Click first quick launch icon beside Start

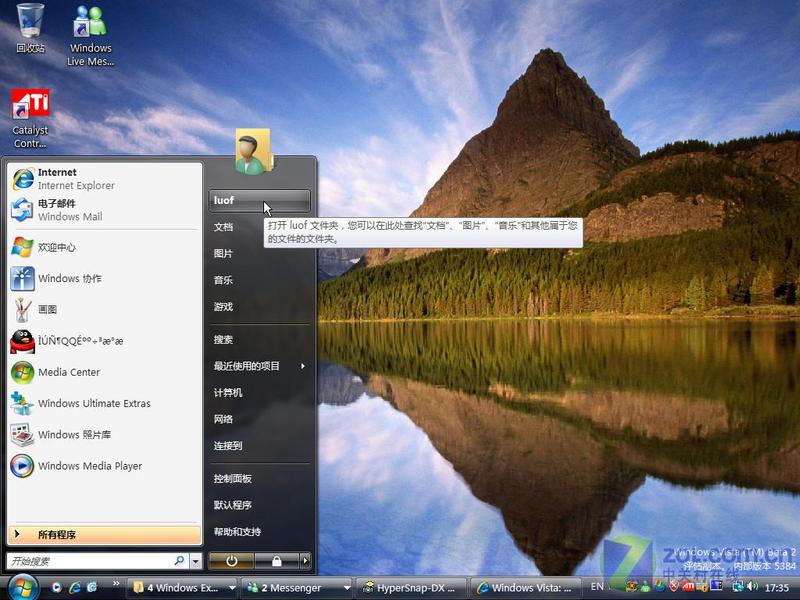[56, 588]
